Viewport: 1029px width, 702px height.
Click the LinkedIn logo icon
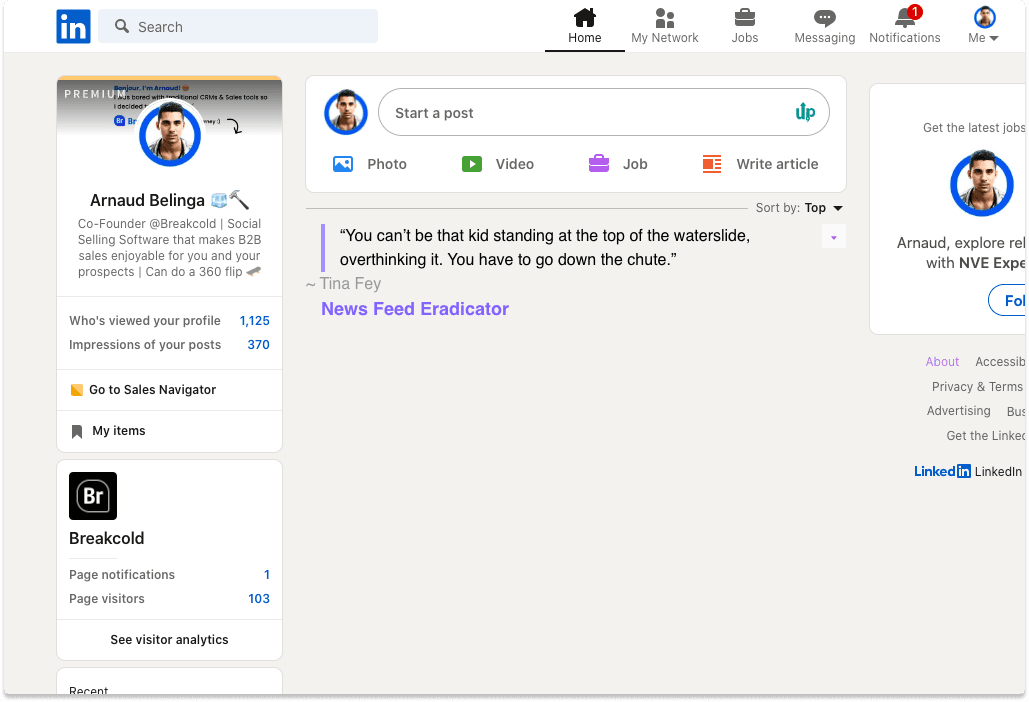coord(74,26)
